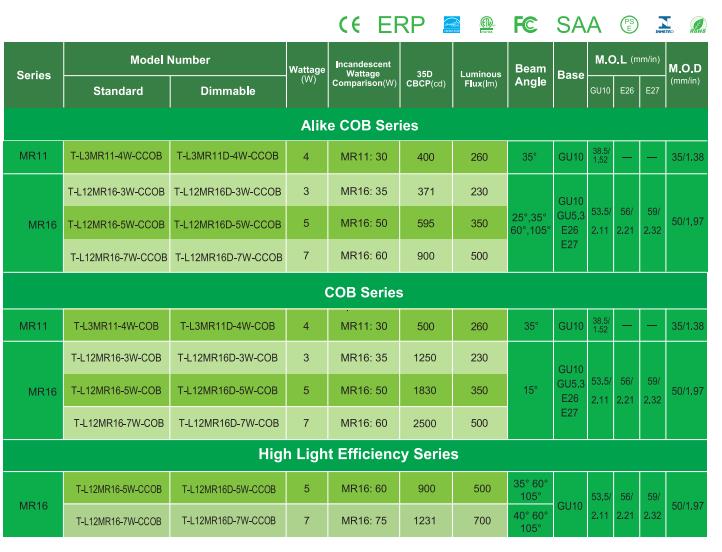Click the 35D CBCP column header

[424, 75]
